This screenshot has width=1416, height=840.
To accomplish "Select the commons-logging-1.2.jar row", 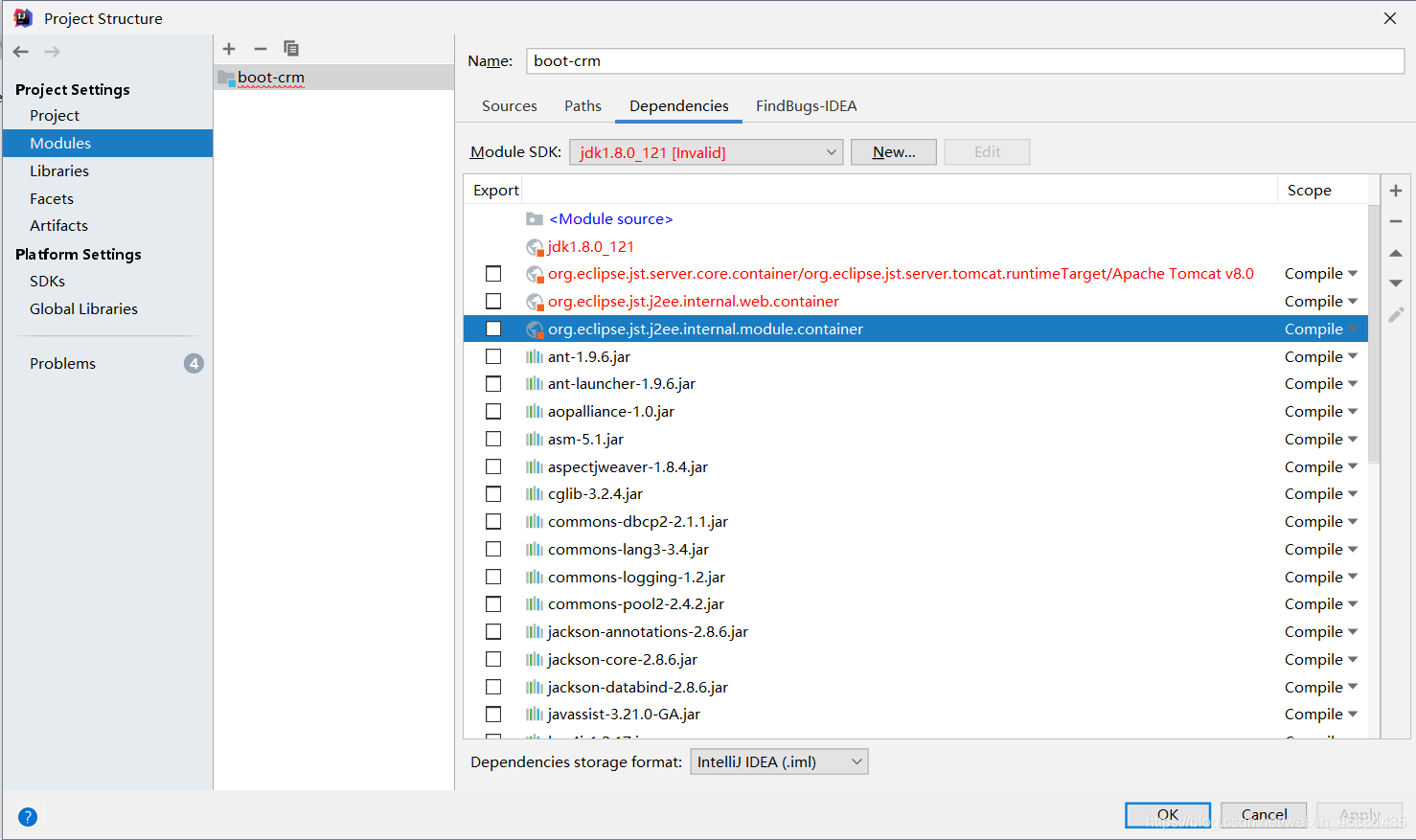I will (915, 578).
